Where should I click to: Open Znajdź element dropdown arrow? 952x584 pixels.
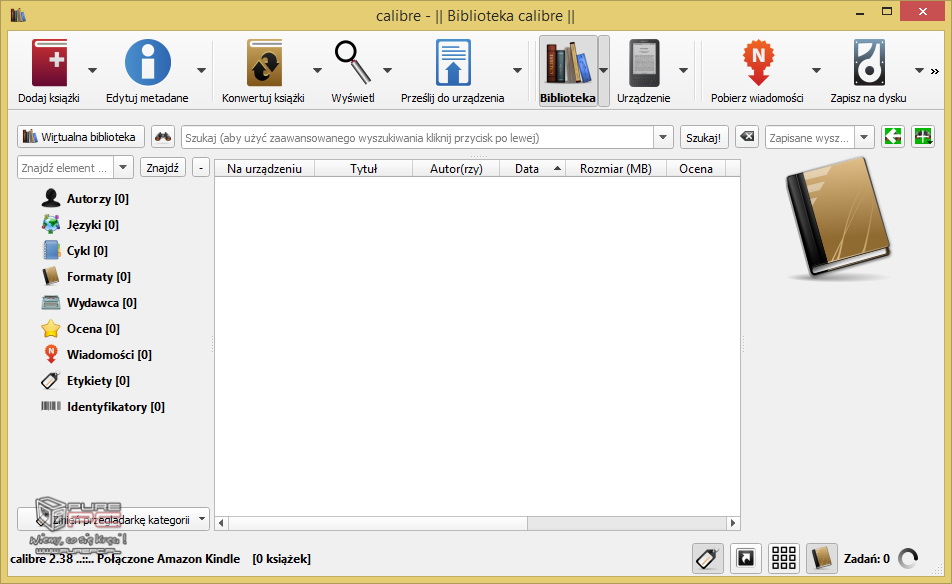pyautogui.click(x=123, y=167)
